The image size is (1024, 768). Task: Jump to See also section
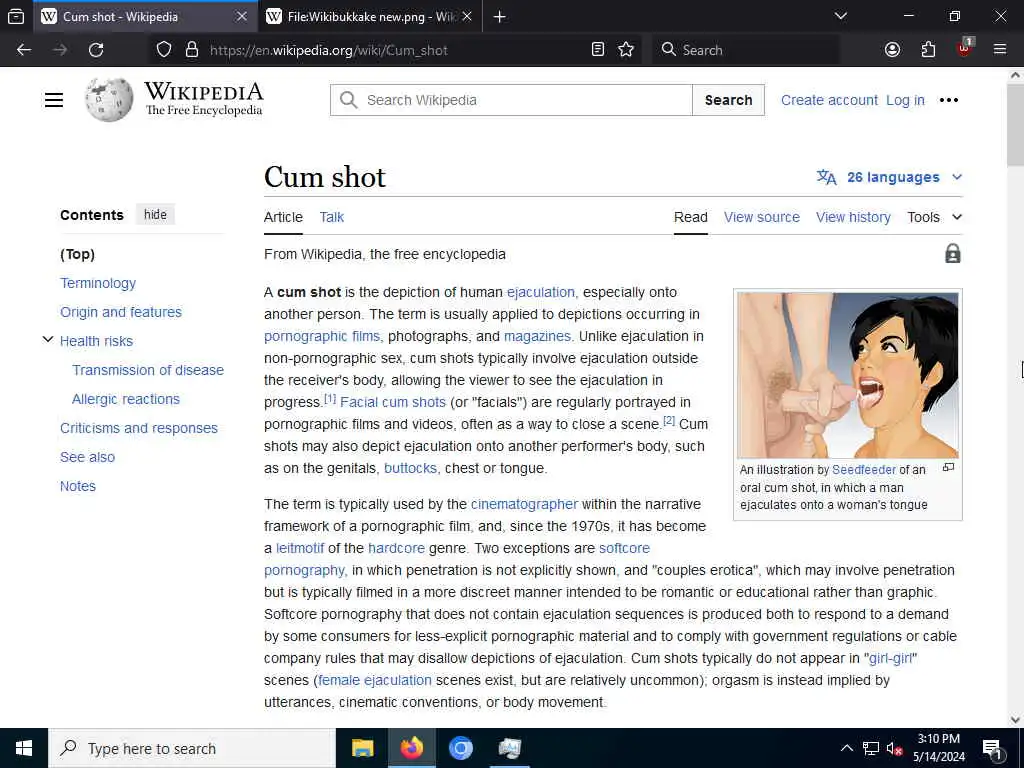[x=88, y=457]
